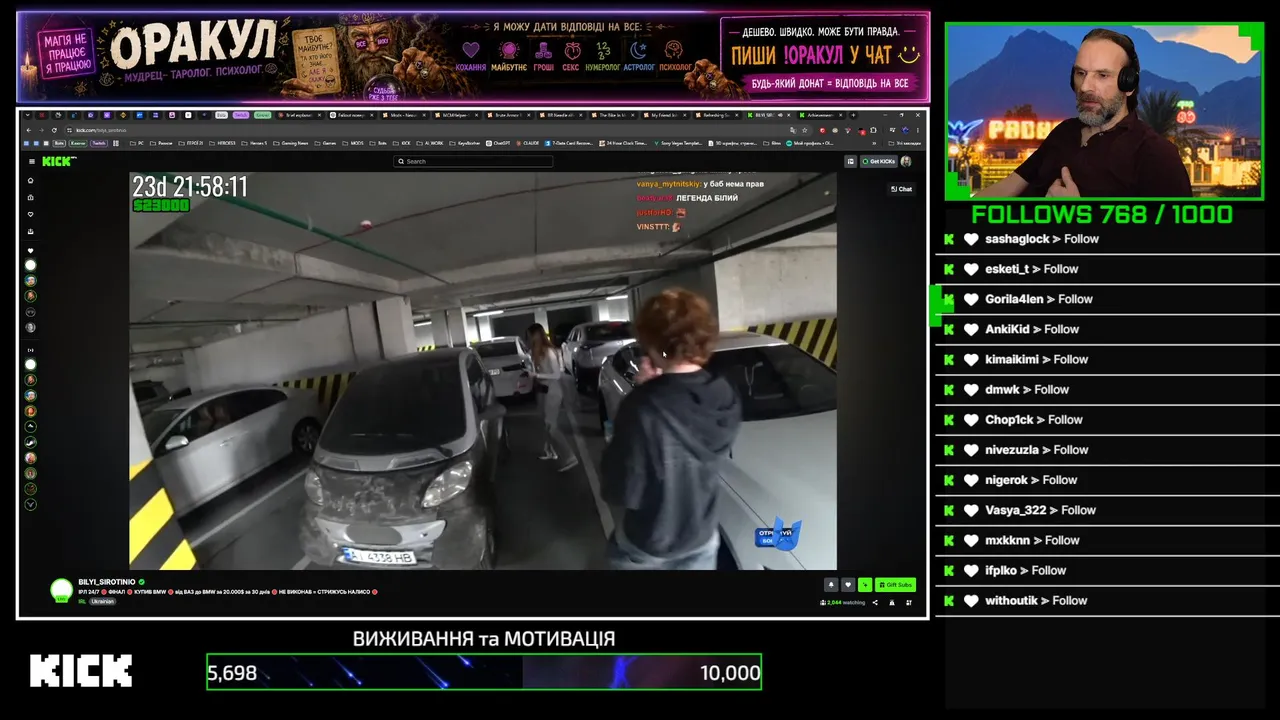Image resolution: width=1280 pixels, height=720 pixels.
Task: Click the AnkiKid follow alert row
Action: coord(1107,329)
